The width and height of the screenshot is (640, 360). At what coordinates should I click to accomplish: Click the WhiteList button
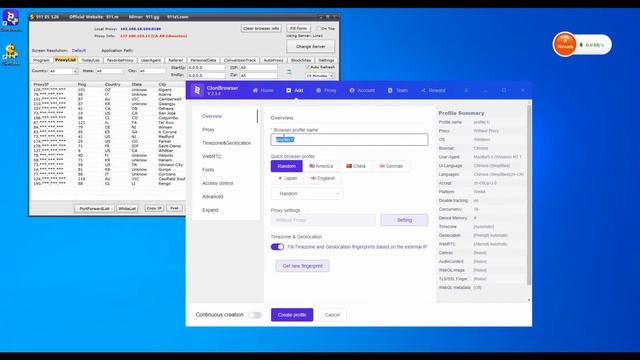(127, 209)
